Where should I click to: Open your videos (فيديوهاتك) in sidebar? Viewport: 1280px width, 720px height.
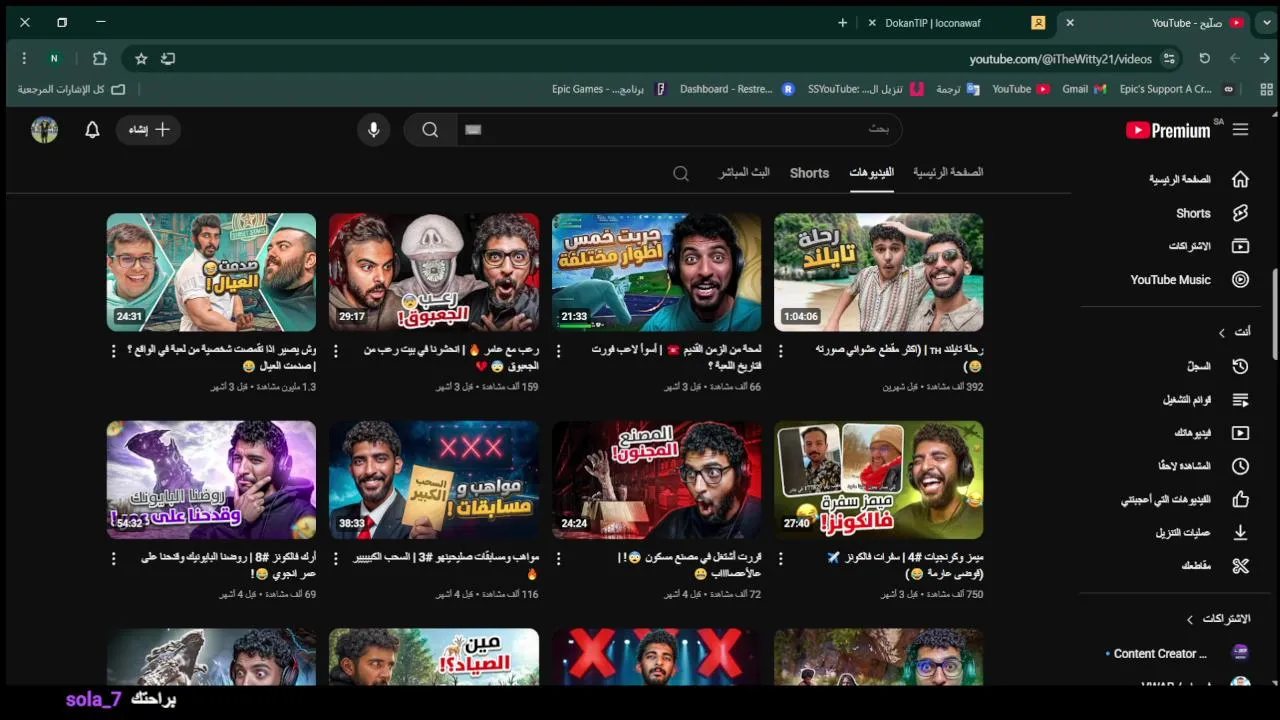1240,433
